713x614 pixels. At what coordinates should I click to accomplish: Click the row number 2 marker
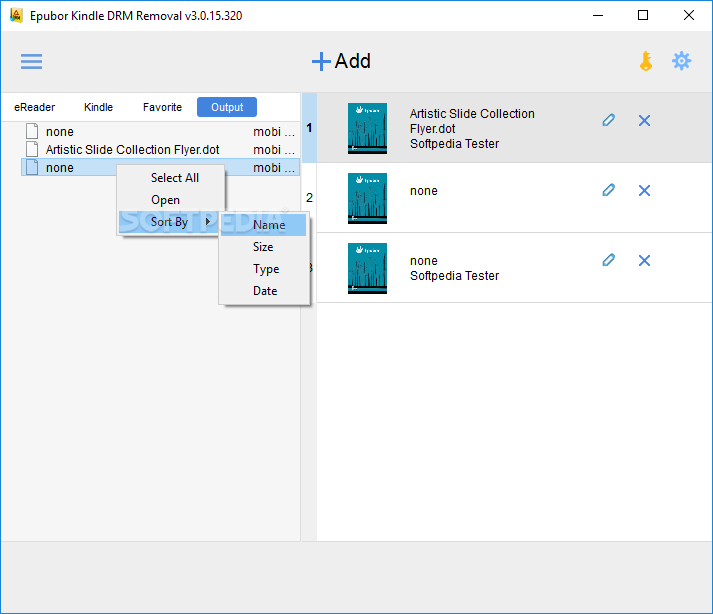[x=309, y=198]
